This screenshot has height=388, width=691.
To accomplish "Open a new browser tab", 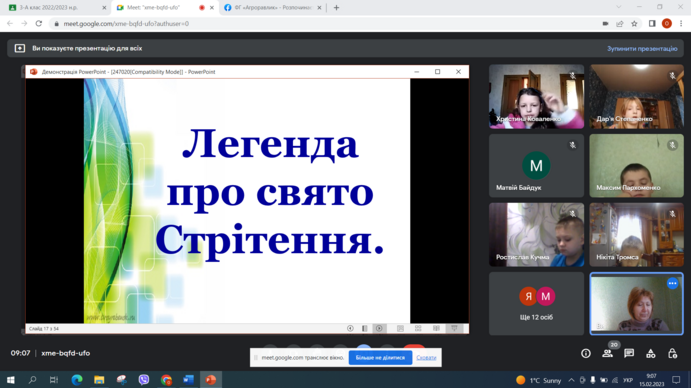I will click(x=336, y=7).
